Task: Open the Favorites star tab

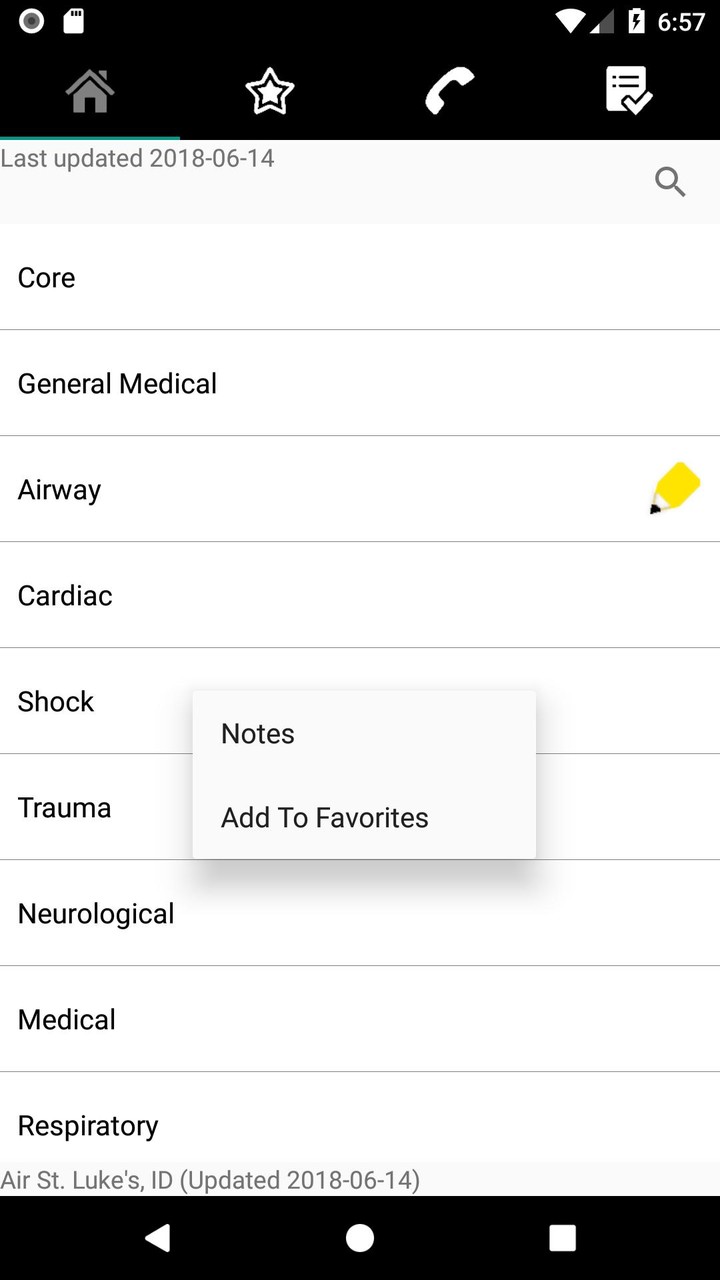Action: [270, 91]
